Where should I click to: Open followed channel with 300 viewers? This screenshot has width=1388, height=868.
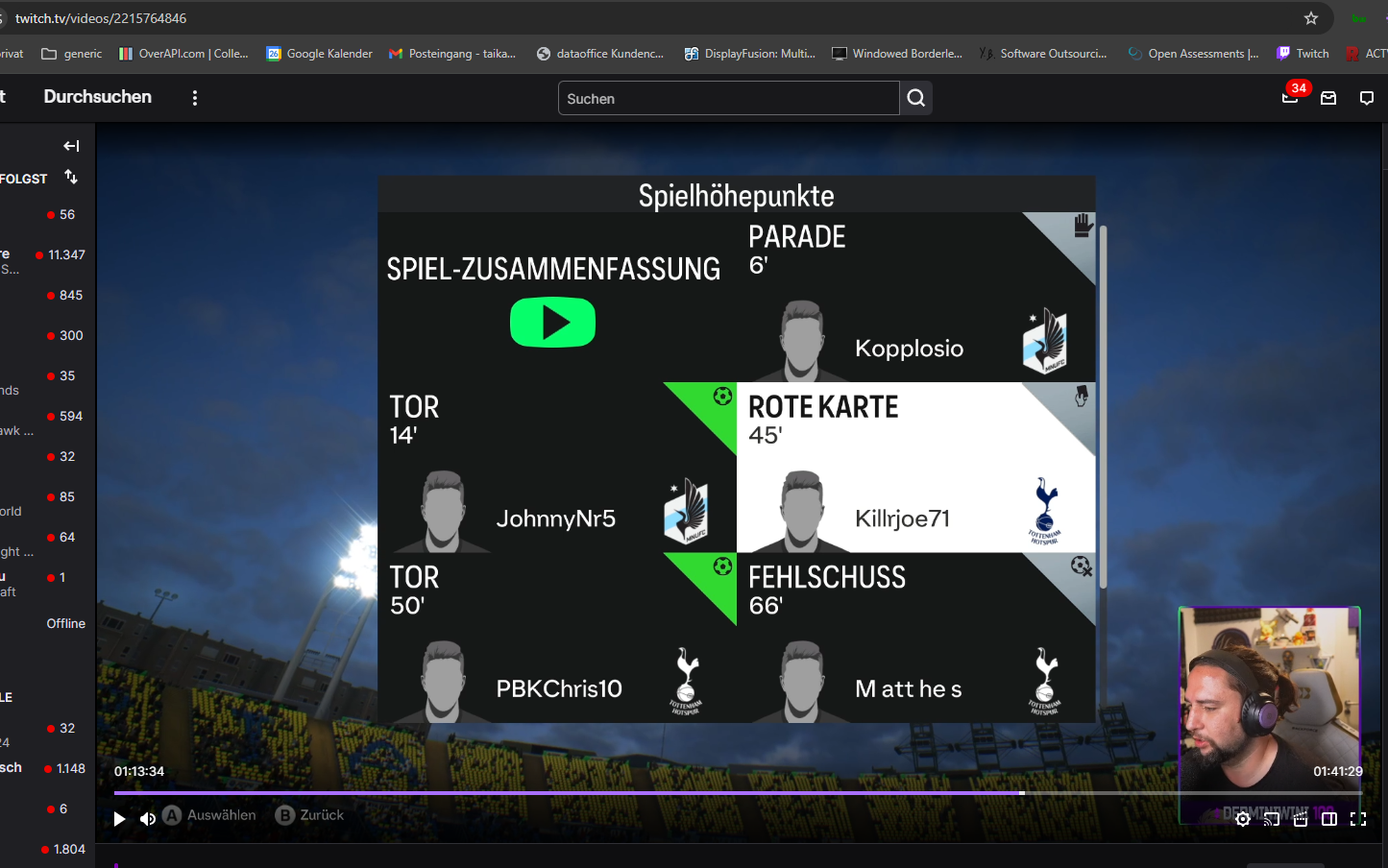click(x=47, y=336)
